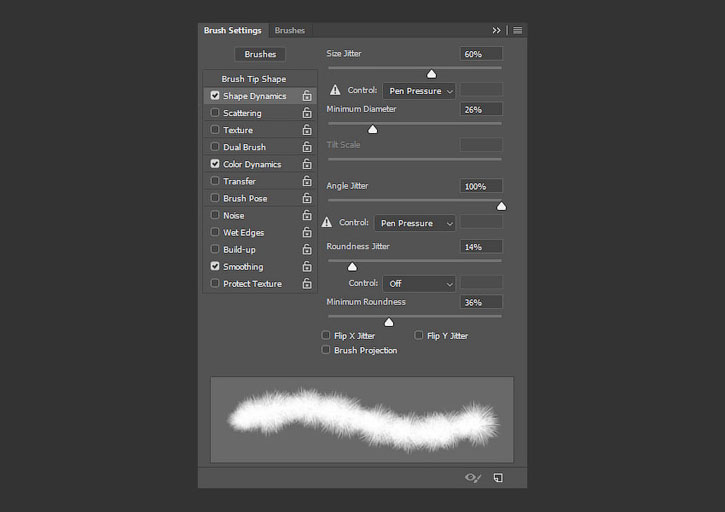This screenshot has height=512, width=725.
Task: Toggle the lock icon beside Texture
Action: (x=307, y=130)
